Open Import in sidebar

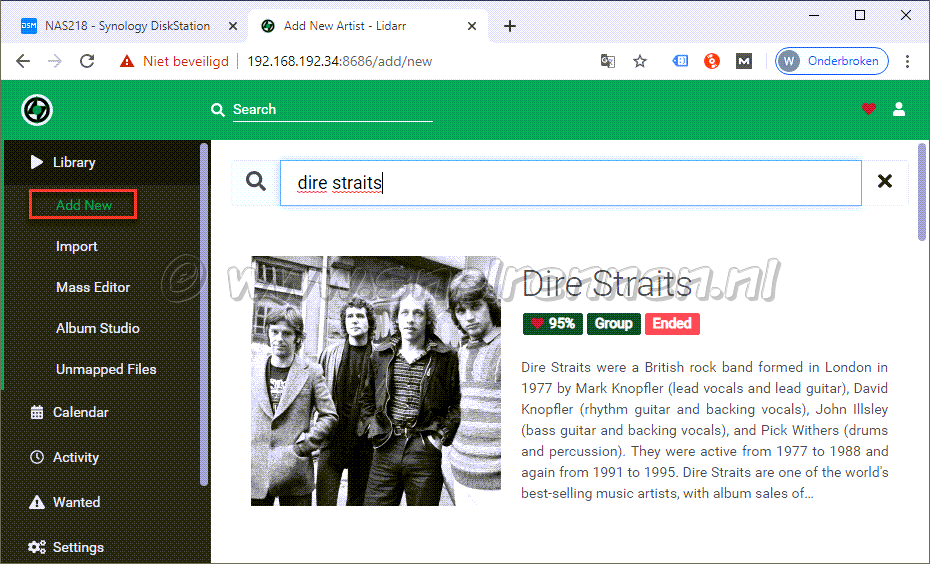[77, 246]
